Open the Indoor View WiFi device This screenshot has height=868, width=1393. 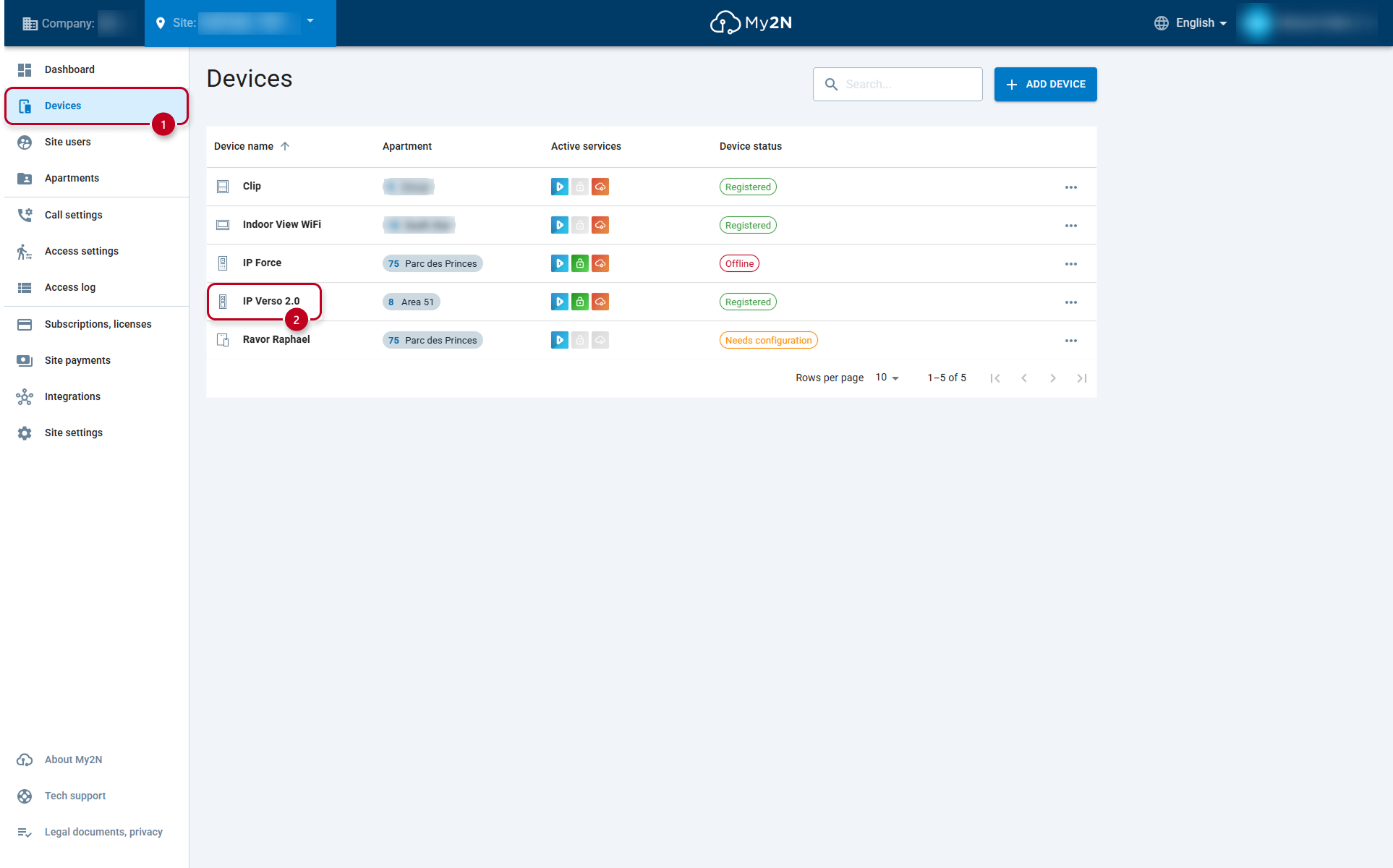click(282, 224)
